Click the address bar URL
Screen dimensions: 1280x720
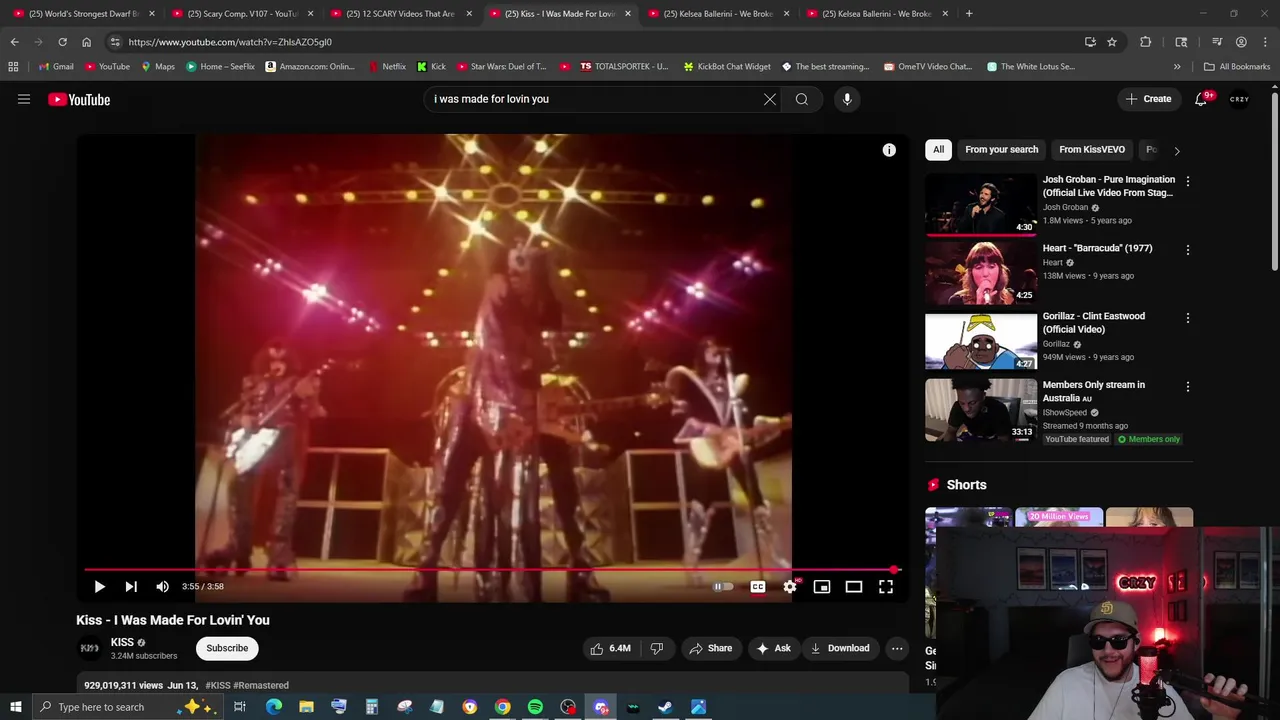[230, 42]
